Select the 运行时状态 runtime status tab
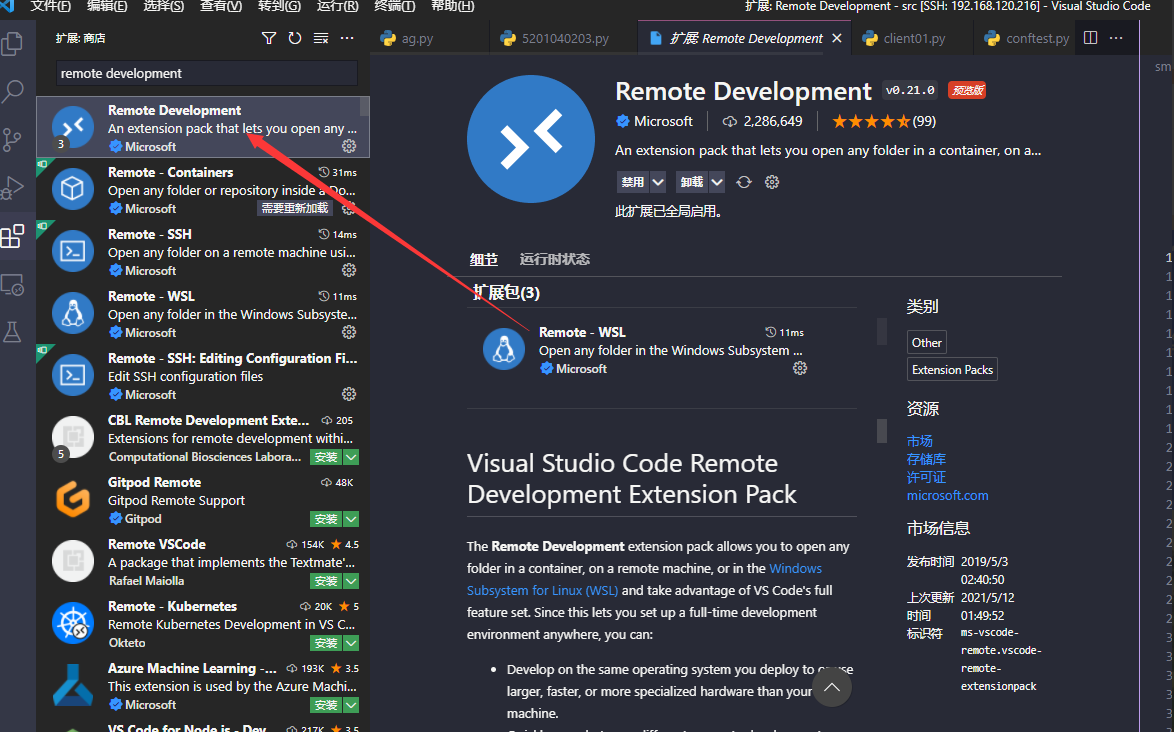Screen dimensions: 1174x732 555,260
